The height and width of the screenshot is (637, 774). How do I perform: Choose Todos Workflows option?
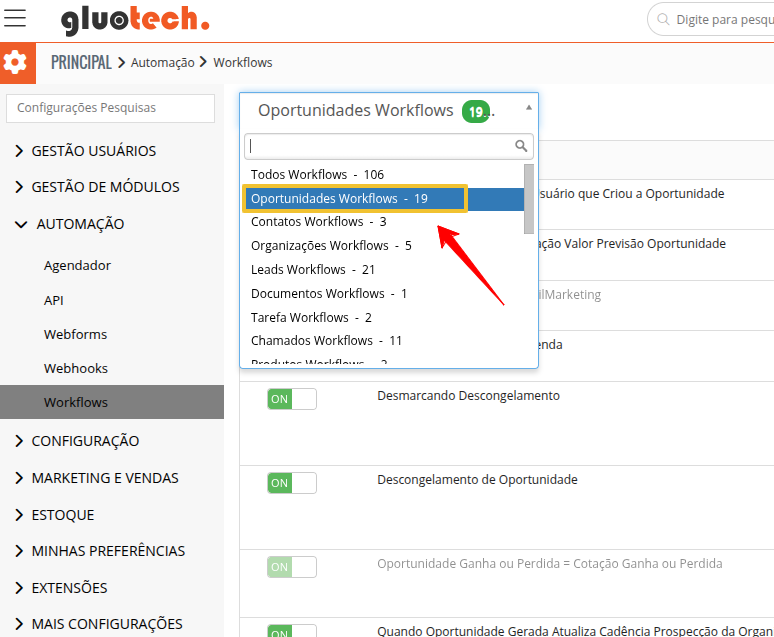pyautogui.click(x=317, y=174)
